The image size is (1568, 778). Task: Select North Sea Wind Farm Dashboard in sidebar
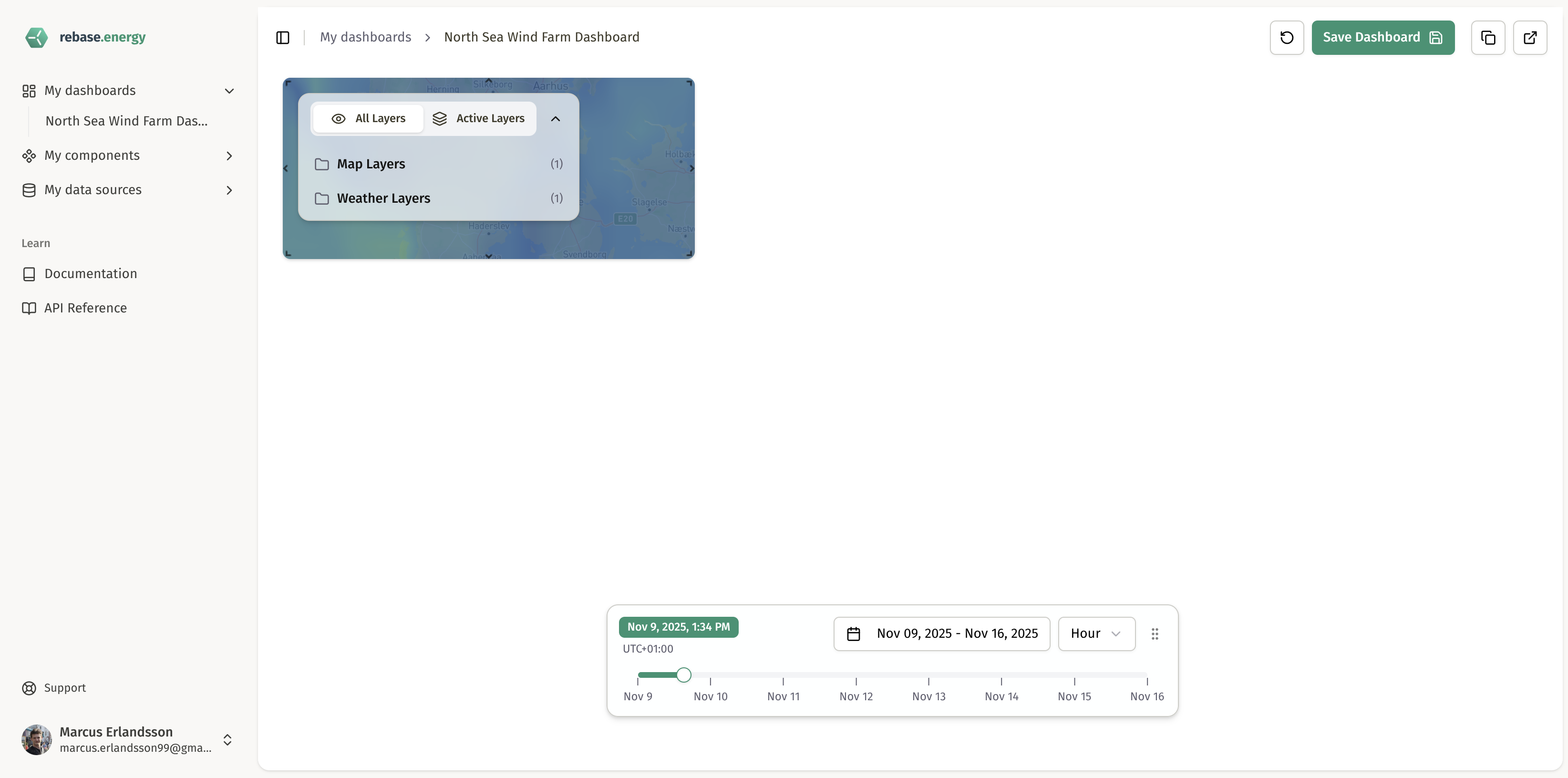point(126,121)
